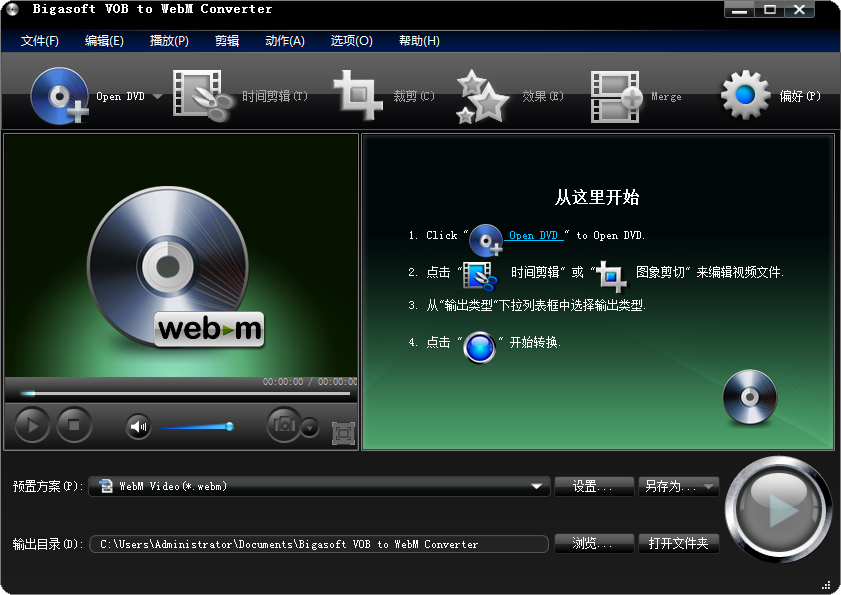Open the 文件 menu
841x595 pixels.
point(38,41)
